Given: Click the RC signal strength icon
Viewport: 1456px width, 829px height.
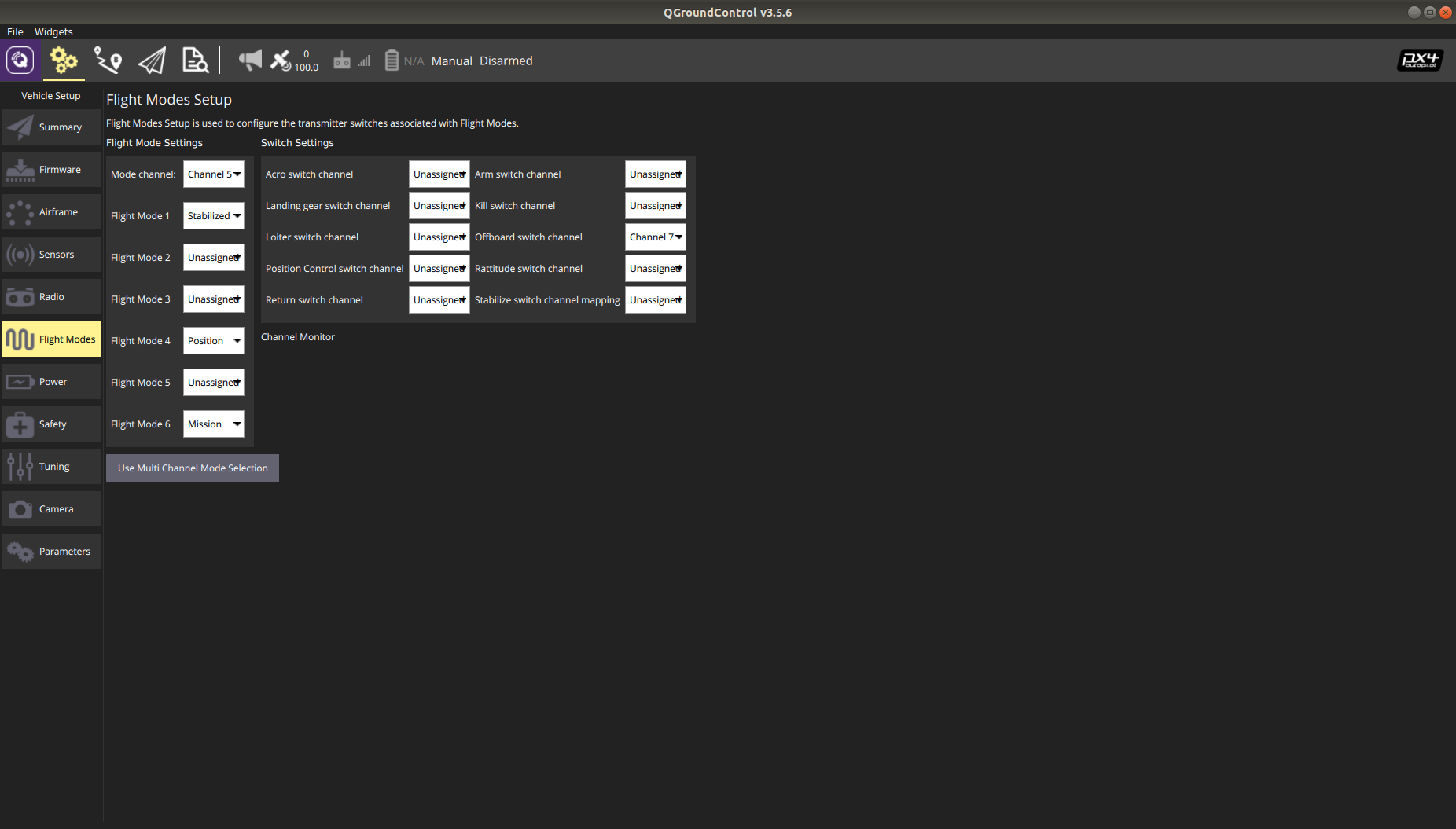Looking at the screenshot, I should pos(351,61).
